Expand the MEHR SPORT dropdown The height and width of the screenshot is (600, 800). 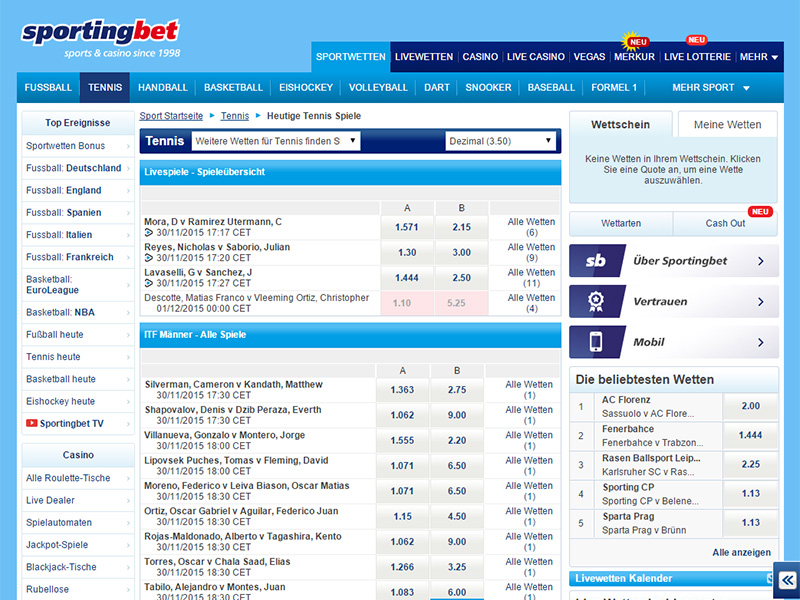[x=711, y=88]
